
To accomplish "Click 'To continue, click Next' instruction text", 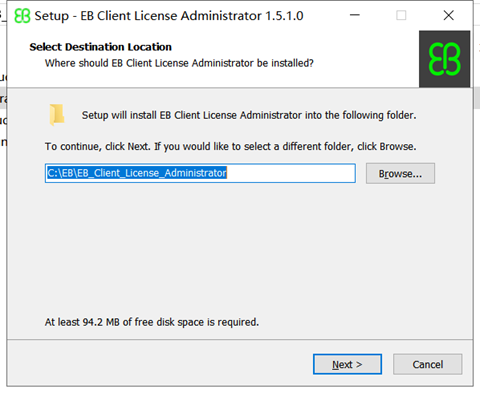I will (231, 147).
